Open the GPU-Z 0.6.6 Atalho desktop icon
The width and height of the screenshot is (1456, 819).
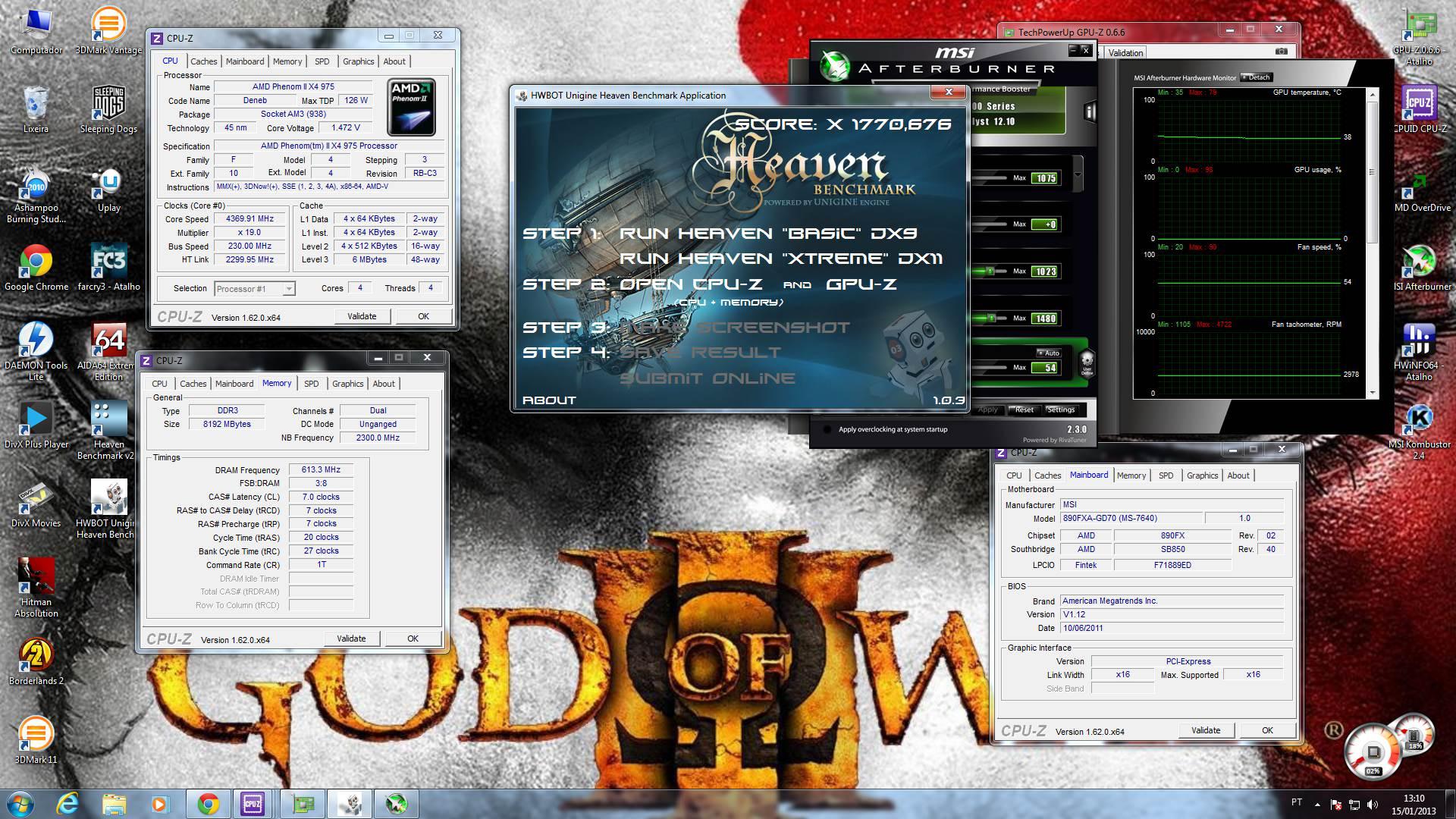[x=1419, y=36]
